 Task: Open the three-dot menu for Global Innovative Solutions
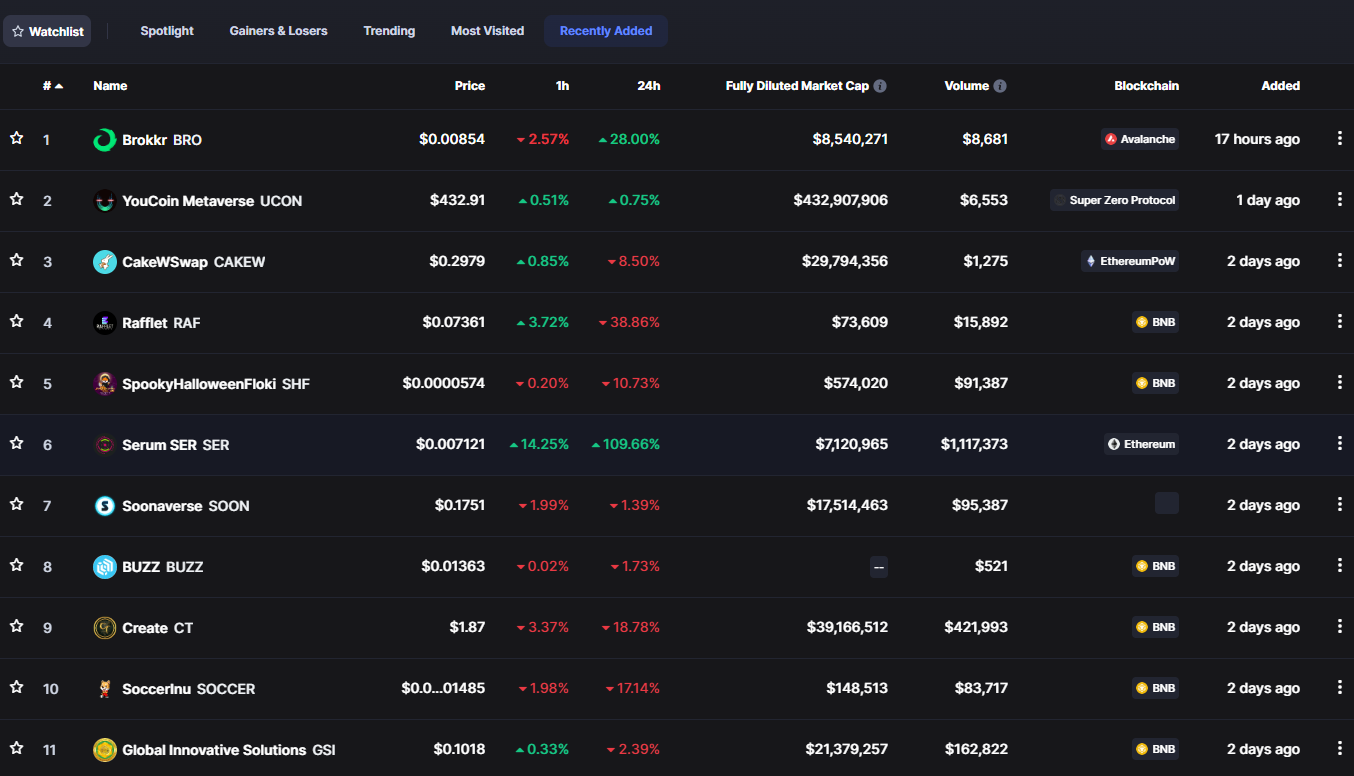[x=1340, y=749]
